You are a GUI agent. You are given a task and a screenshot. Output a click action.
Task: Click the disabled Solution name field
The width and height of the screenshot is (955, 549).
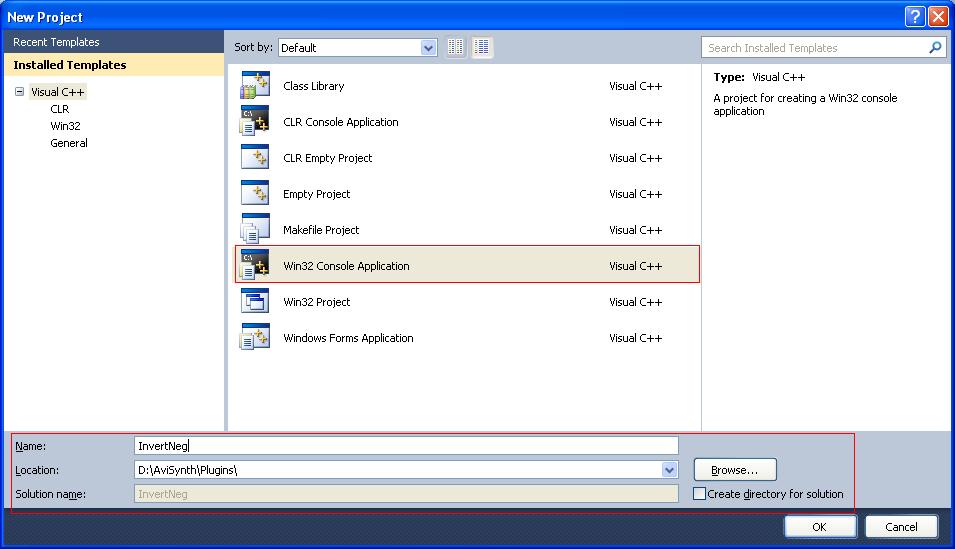406,494
